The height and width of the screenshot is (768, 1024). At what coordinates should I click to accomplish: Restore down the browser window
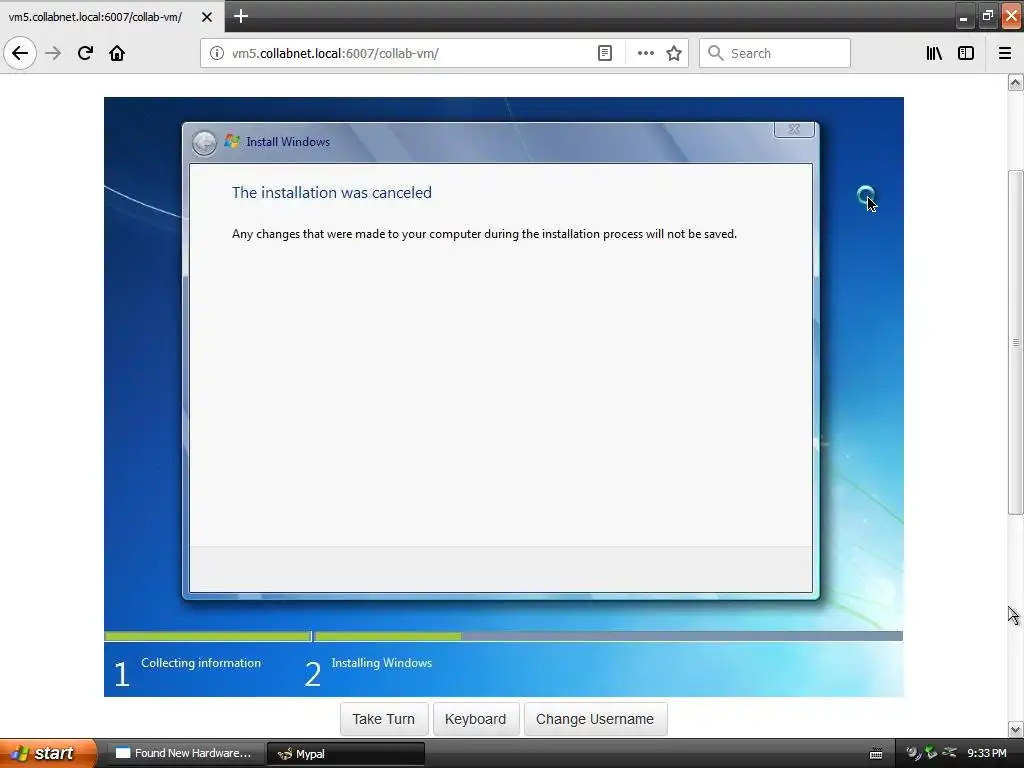coord(987,17)
